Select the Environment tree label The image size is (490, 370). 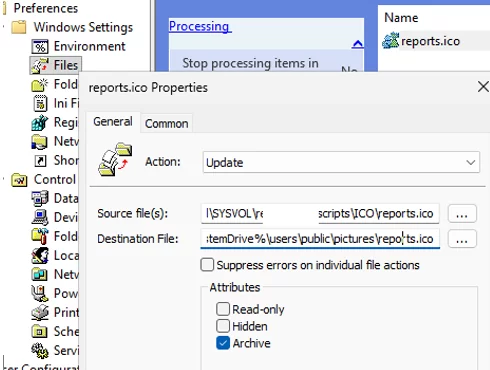click(x=90, y=46)
